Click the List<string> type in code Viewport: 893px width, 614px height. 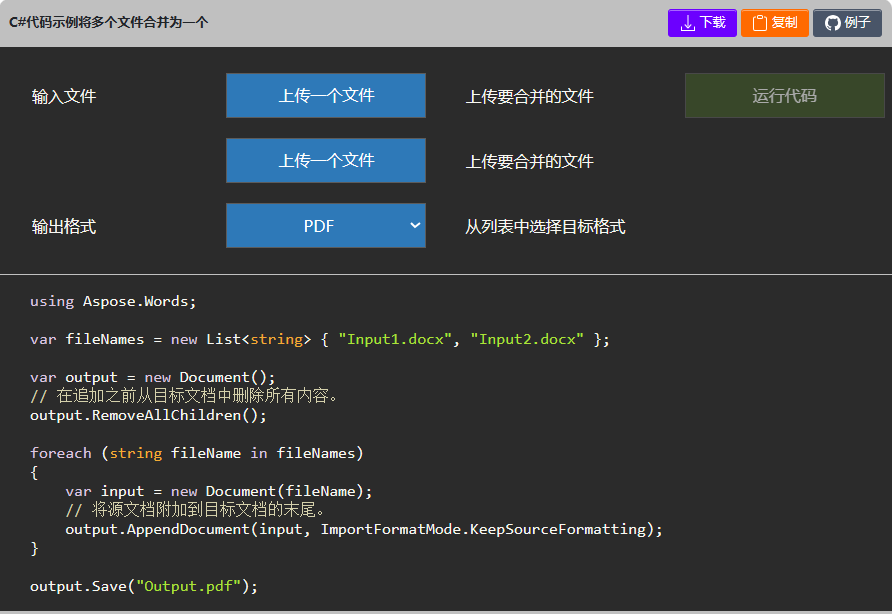(259, 339)
